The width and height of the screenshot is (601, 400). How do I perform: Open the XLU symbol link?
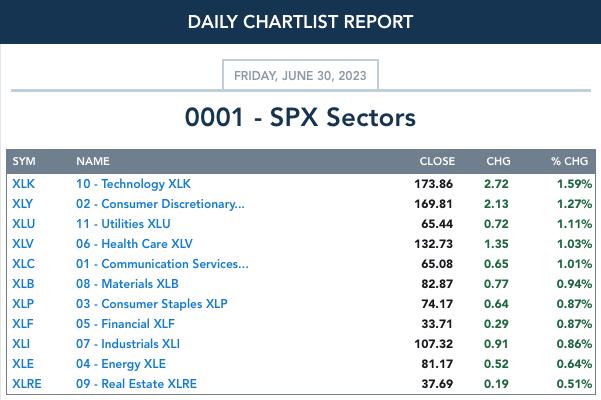(x=23, y=223)
